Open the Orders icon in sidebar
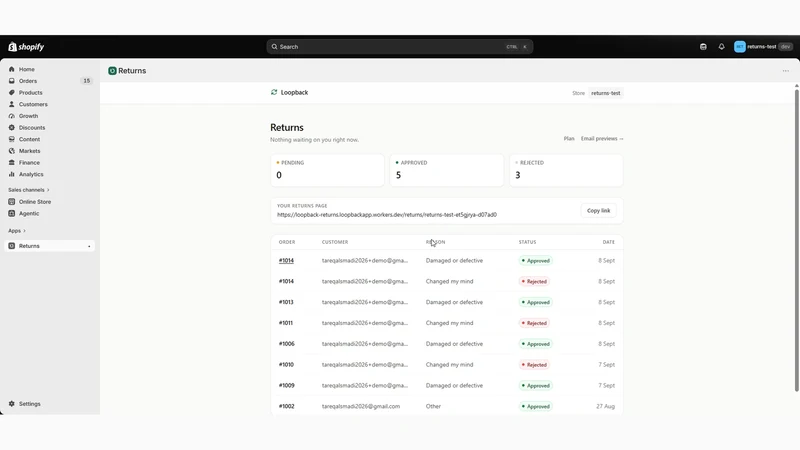The width and height of the screenshot is (800, 450). tap(12, 81)
